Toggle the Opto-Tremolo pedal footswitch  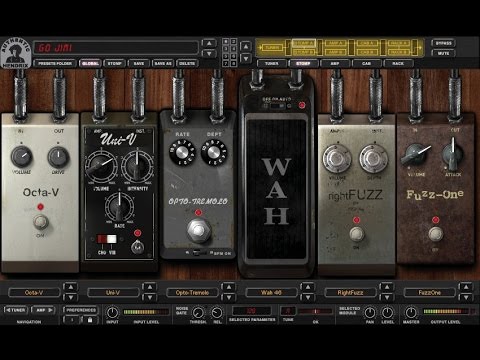(x=198, y=230)
